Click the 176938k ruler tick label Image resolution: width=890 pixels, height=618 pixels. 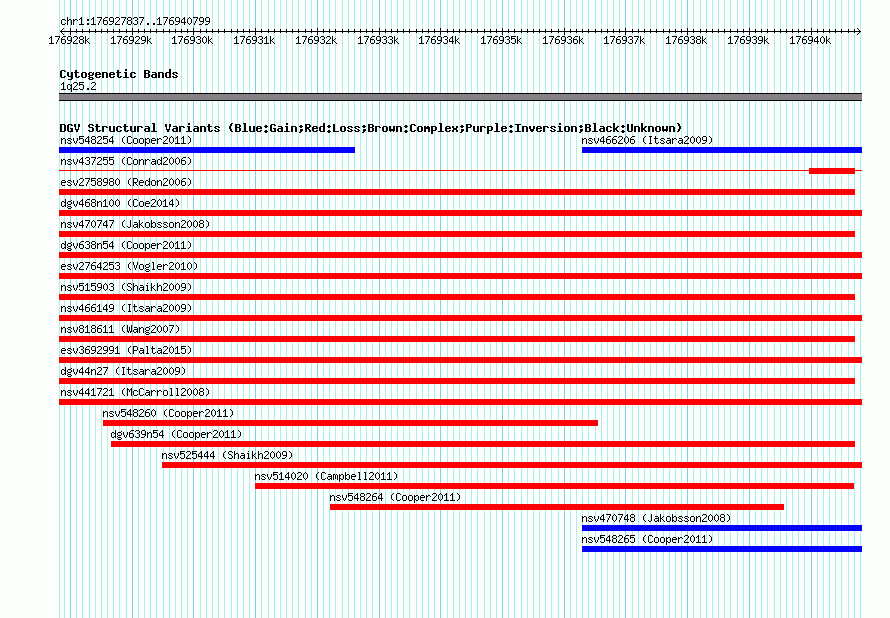pyautogui.click(x=686, y=40)
